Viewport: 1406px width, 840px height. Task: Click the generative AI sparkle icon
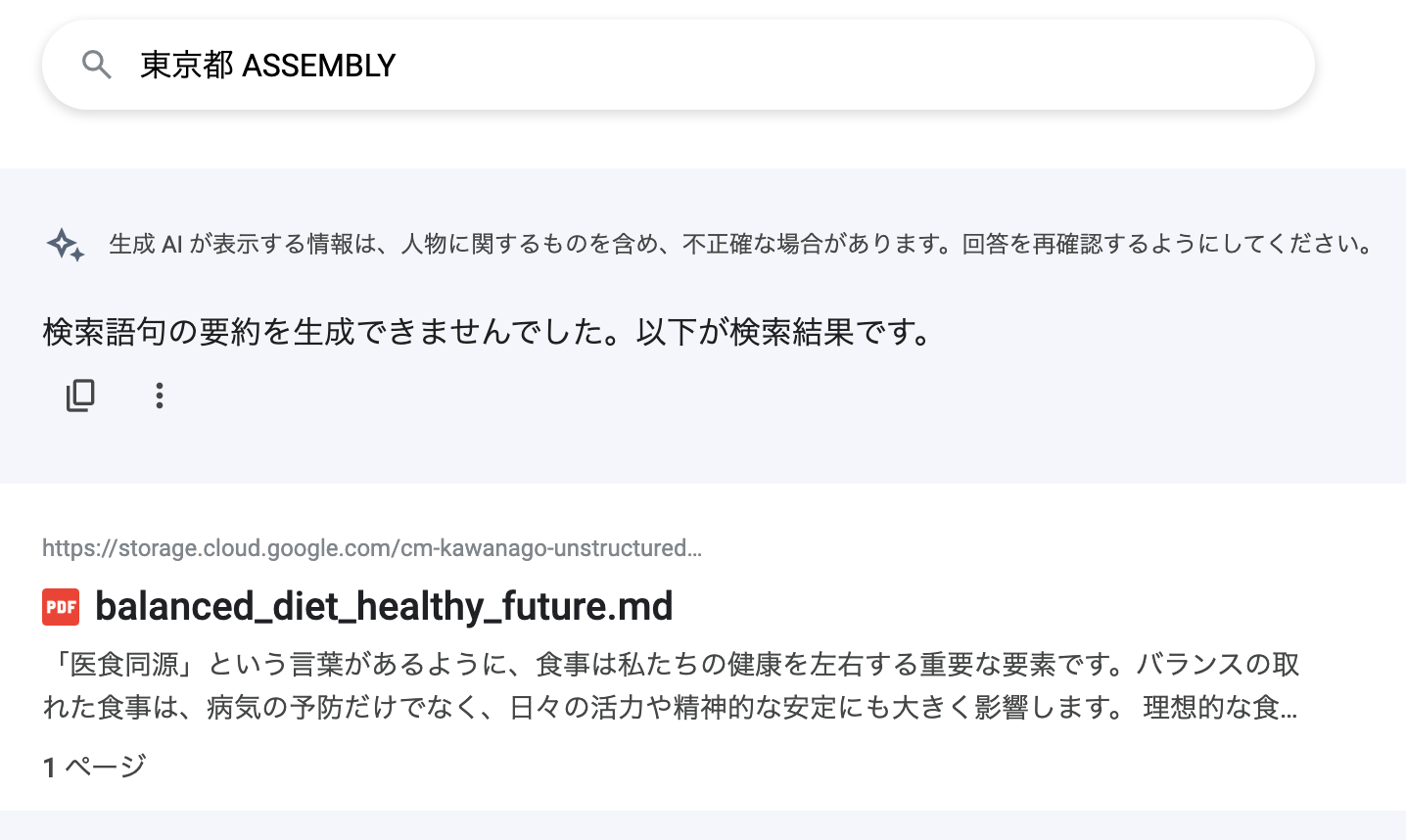coord(66,244)
